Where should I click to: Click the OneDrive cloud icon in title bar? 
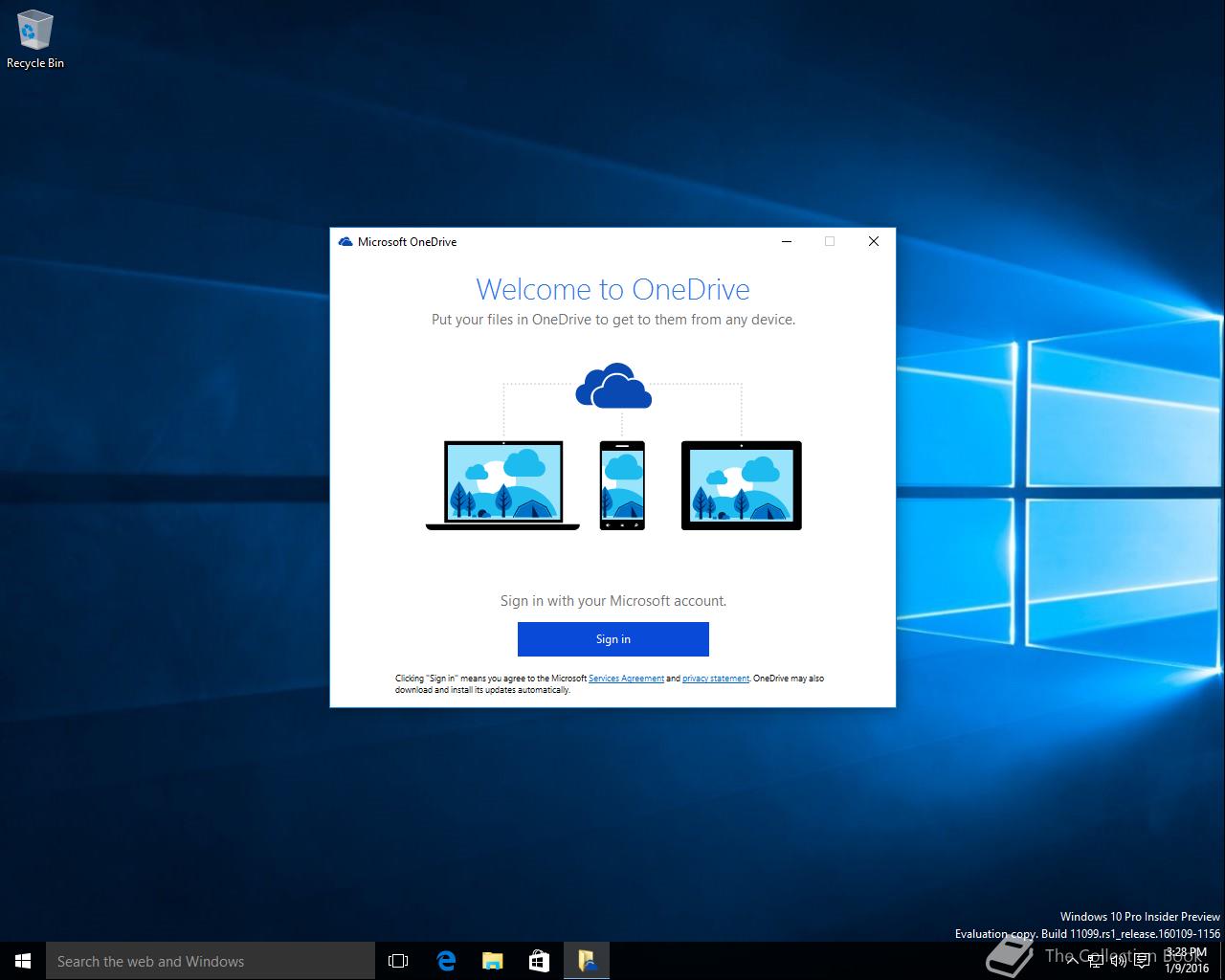[345, 242]
